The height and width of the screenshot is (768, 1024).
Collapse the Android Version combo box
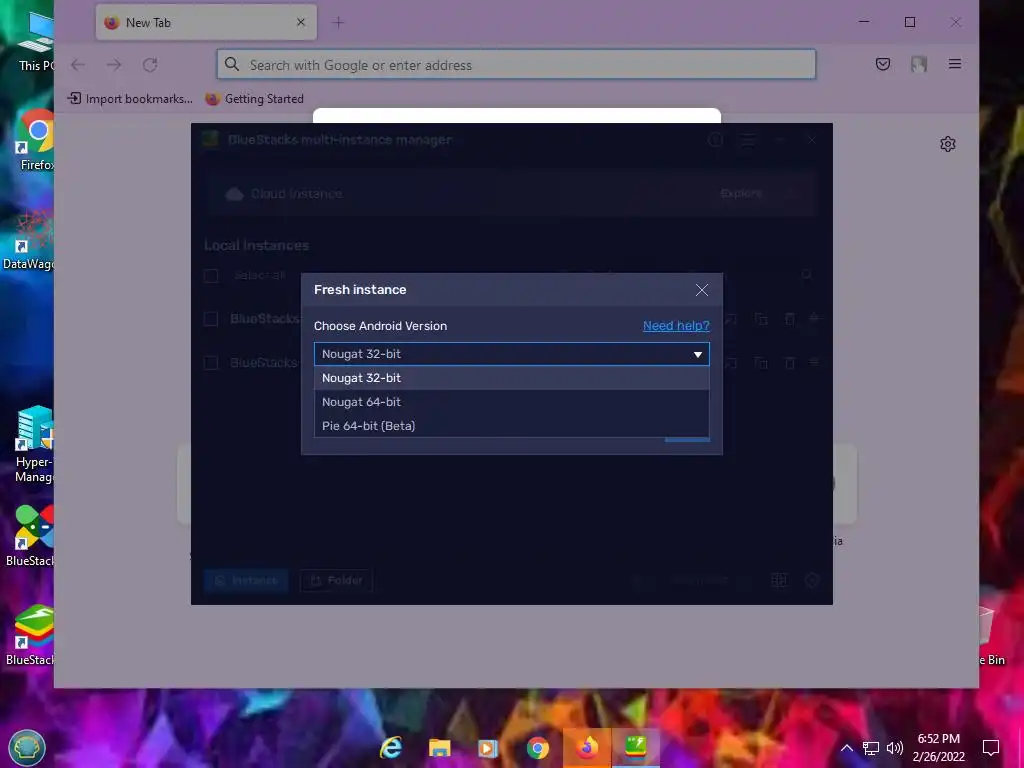(511, 354)
